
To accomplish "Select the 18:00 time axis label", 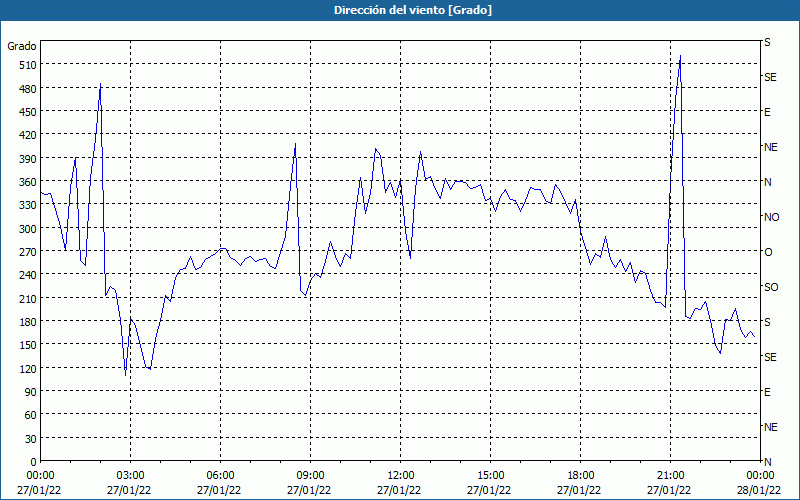I will click(x=580, y=476).
